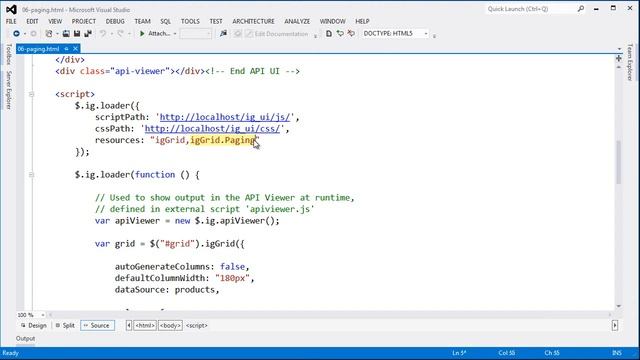Click the Undo toolbar icon
Viewport: 640px width, 360px height.
click(x=103, y=33)
